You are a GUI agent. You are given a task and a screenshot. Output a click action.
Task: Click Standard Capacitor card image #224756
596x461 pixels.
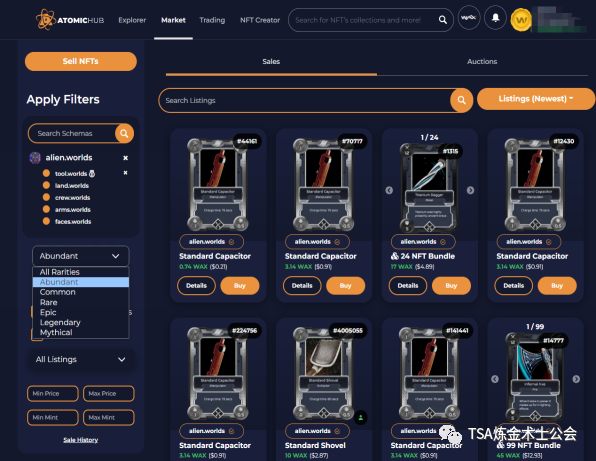pyautogui.click(x=217, y=373)
